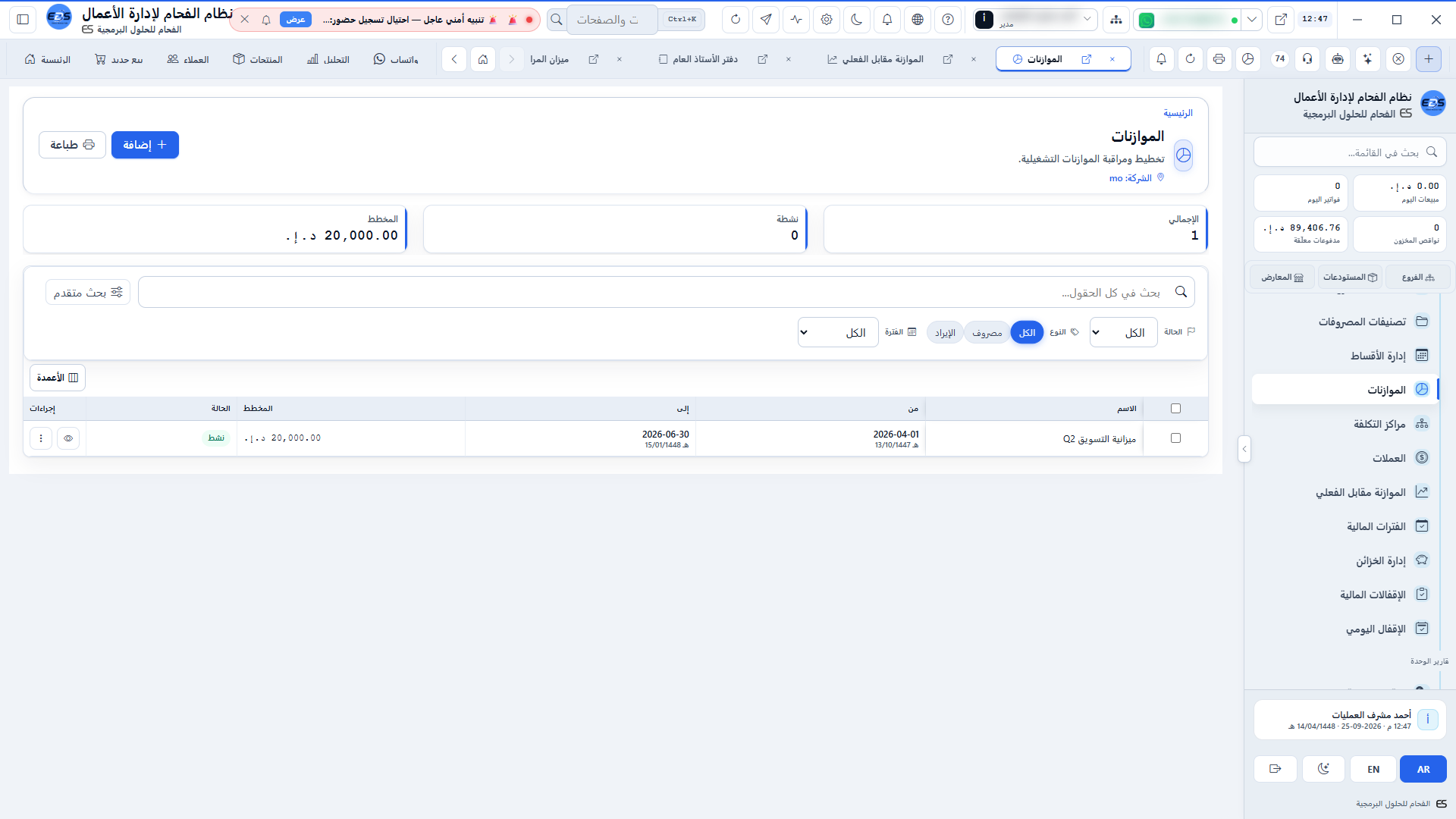Click the printer icon in tab toolbar
This screenshot has width=1456, height=819.
pyautogui.click(x=1219, y=59)
